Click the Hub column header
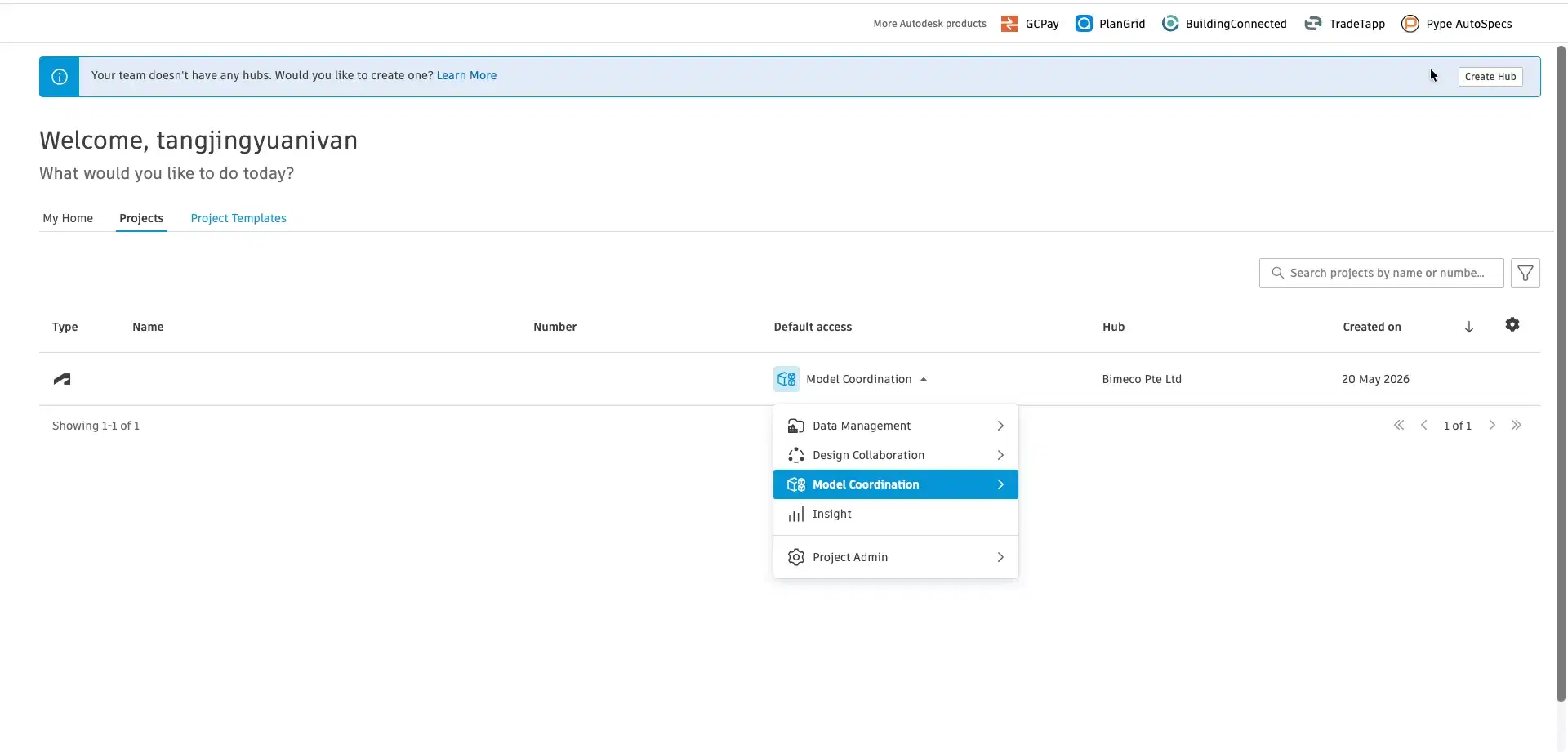Viewport: 1568px width, 754px height. pos(1113,327)
